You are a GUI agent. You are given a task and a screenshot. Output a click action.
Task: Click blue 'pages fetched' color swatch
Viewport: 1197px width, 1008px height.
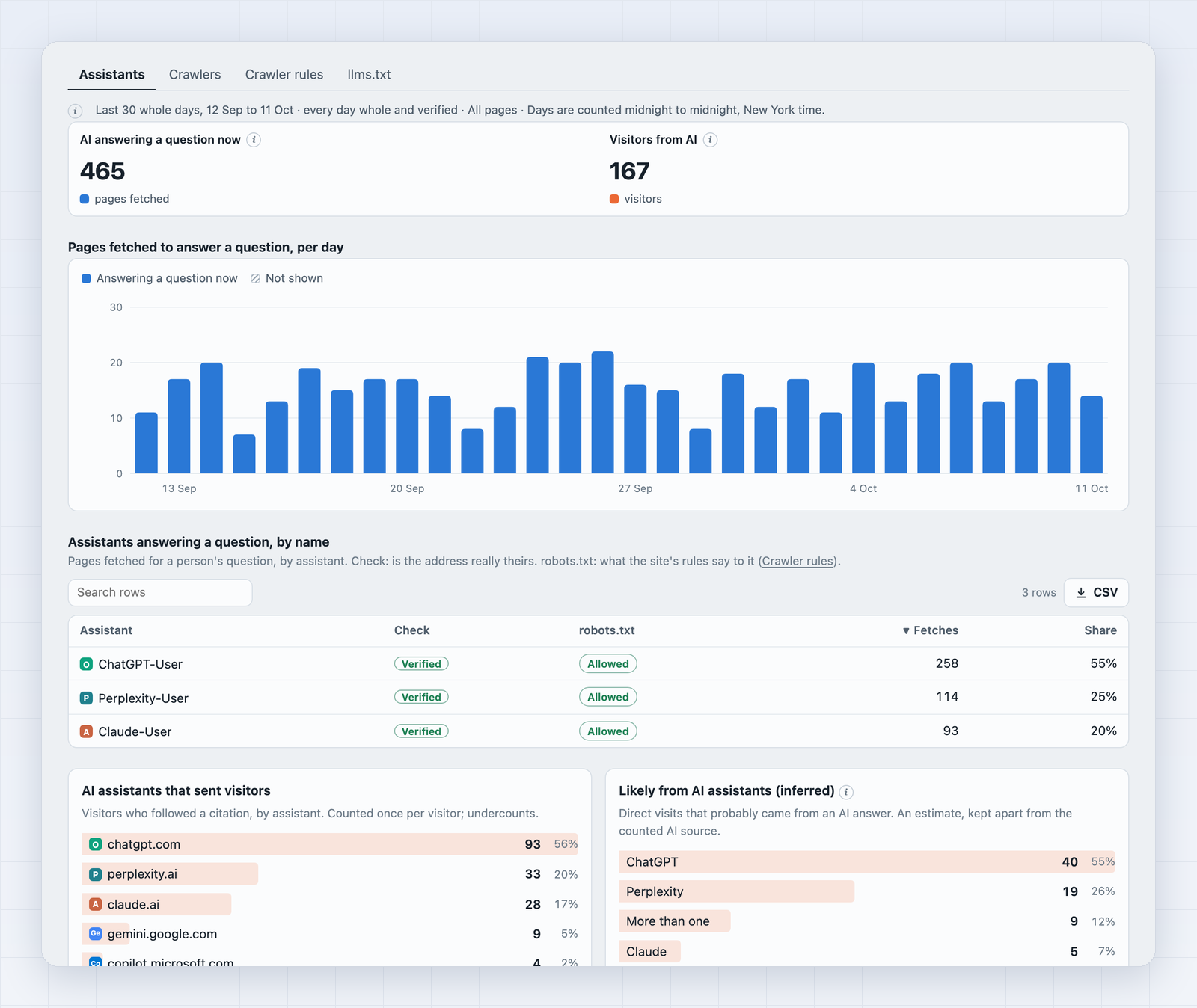pos(85,199)
